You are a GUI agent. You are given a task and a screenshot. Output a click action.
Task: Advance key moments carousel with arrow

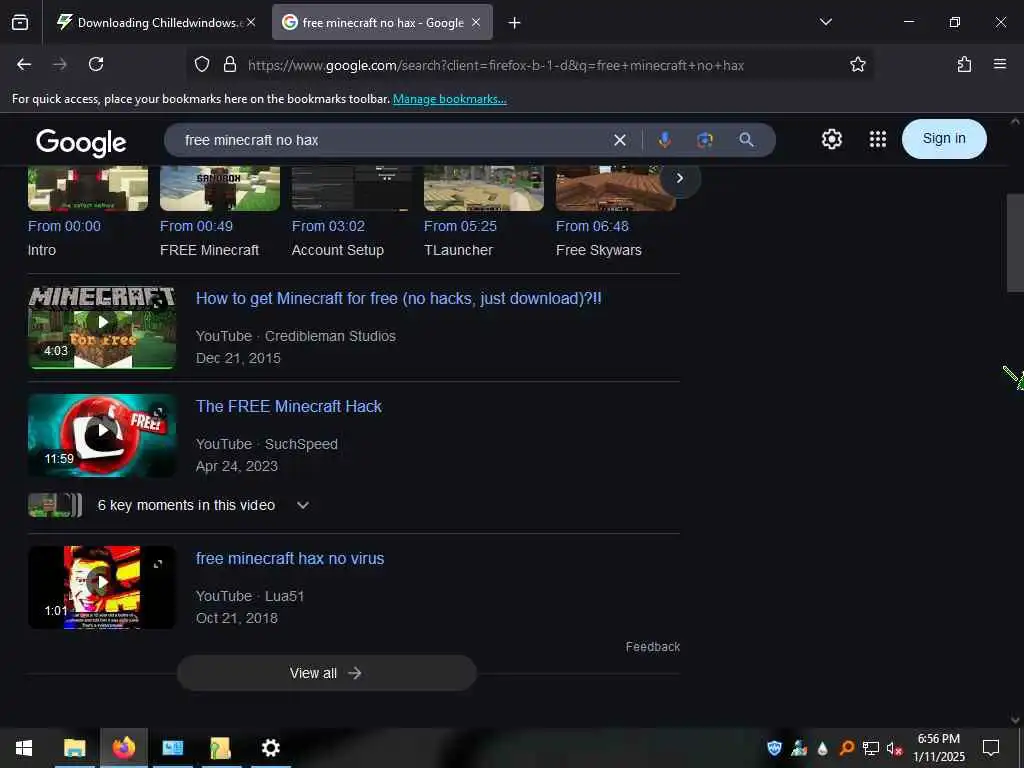[x=679, y=178]
